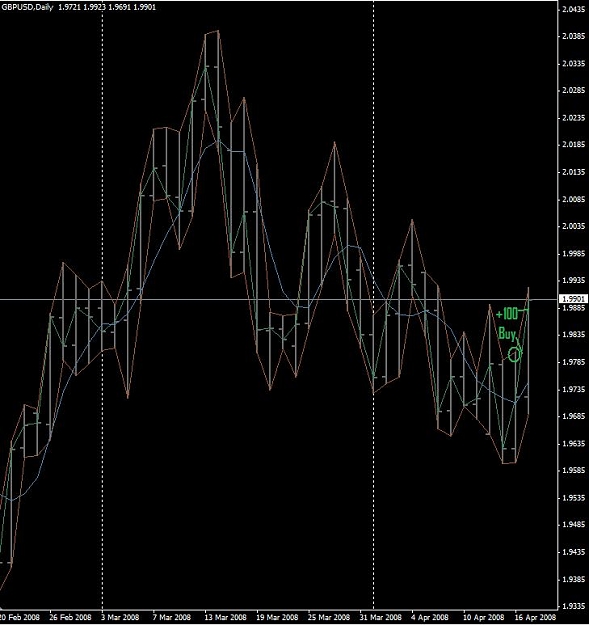Select the 1.9901 current price label
589x625 pixels.
point(574,299)
